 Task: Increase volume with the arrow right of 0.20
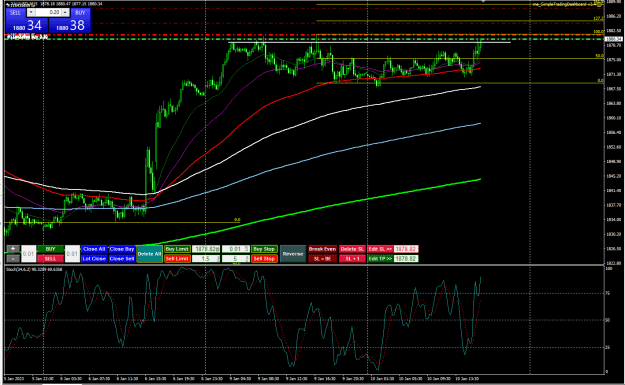[65, 13]
